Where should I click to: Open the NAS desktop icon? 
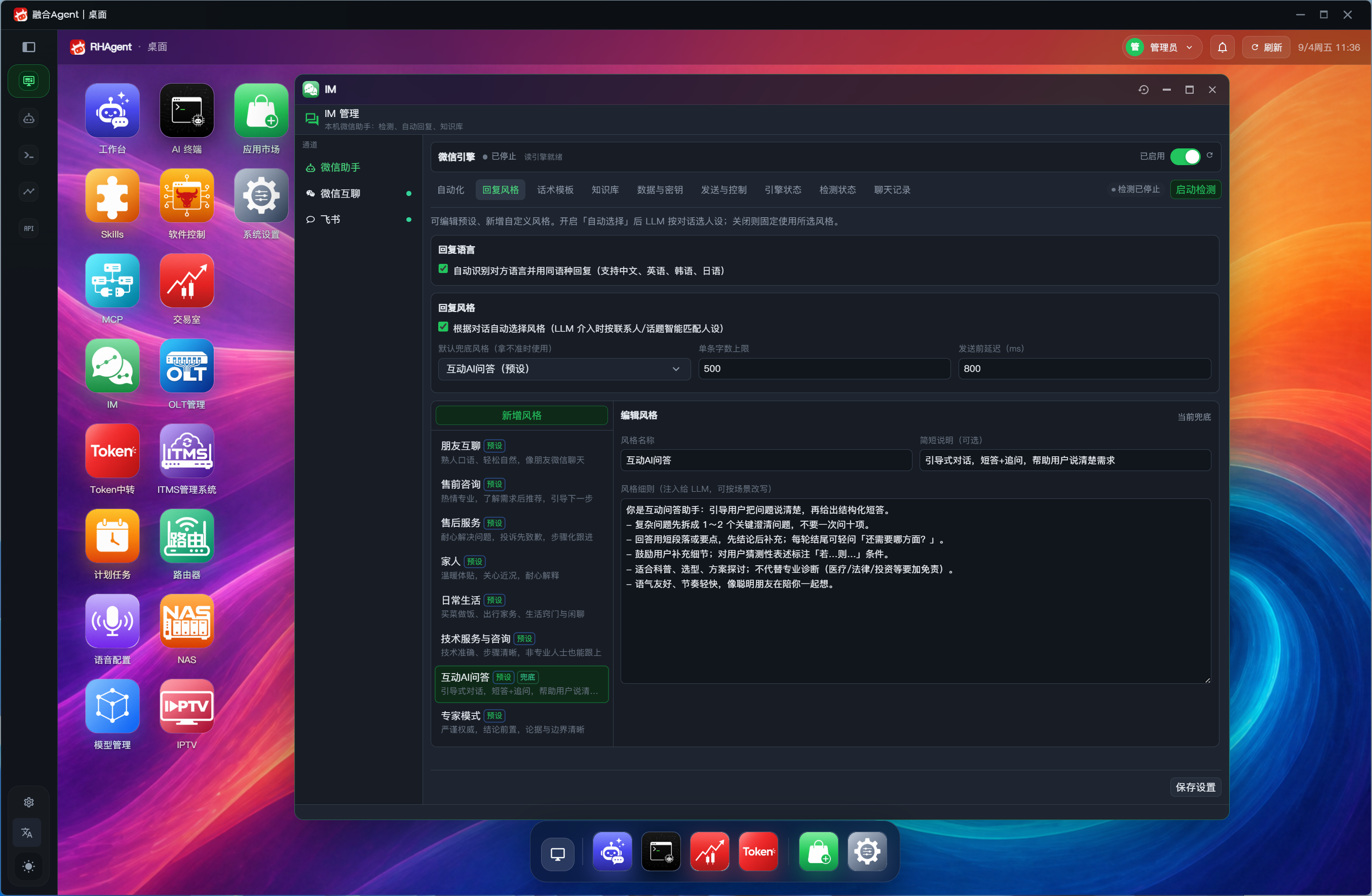pyautogui.click(x=187, y=621)
